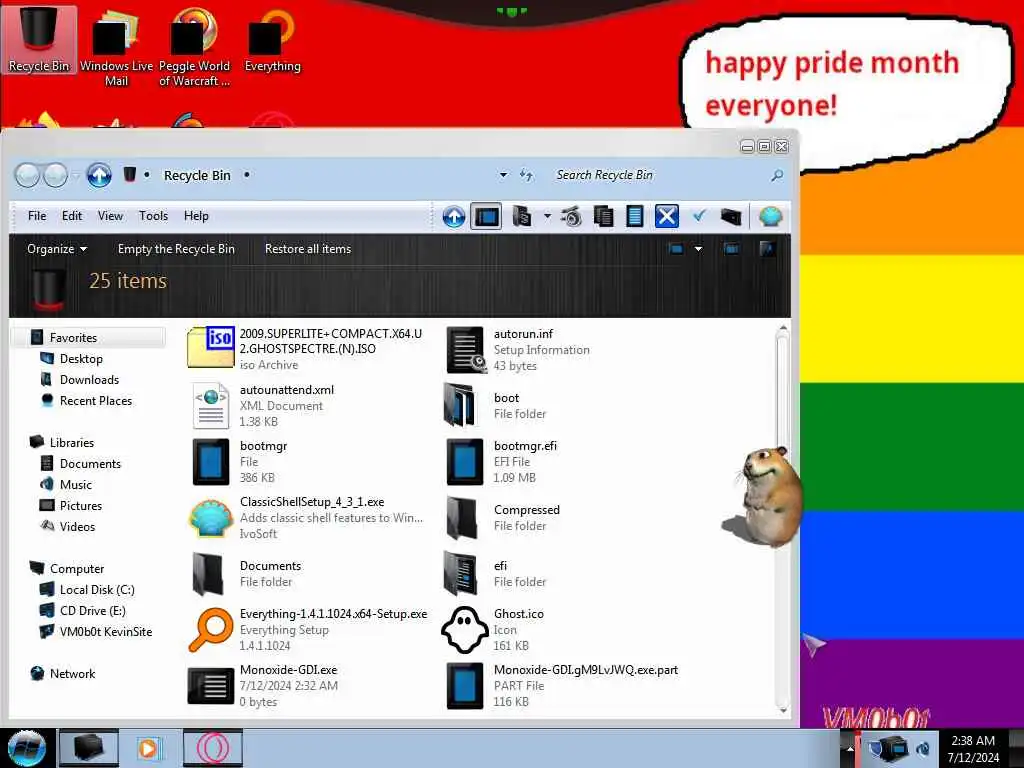Click the black card toolbar icon
This screenshot has width=1024, height=768.
pyautogui.click(x=731, y=216)
